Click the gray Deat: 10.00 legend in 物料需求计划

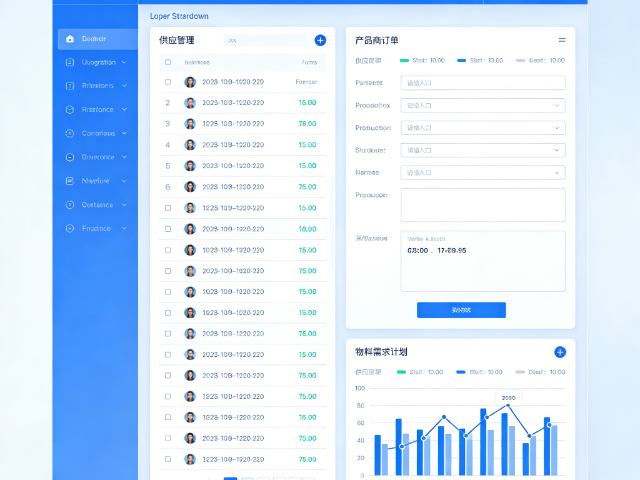coord(540,372)
